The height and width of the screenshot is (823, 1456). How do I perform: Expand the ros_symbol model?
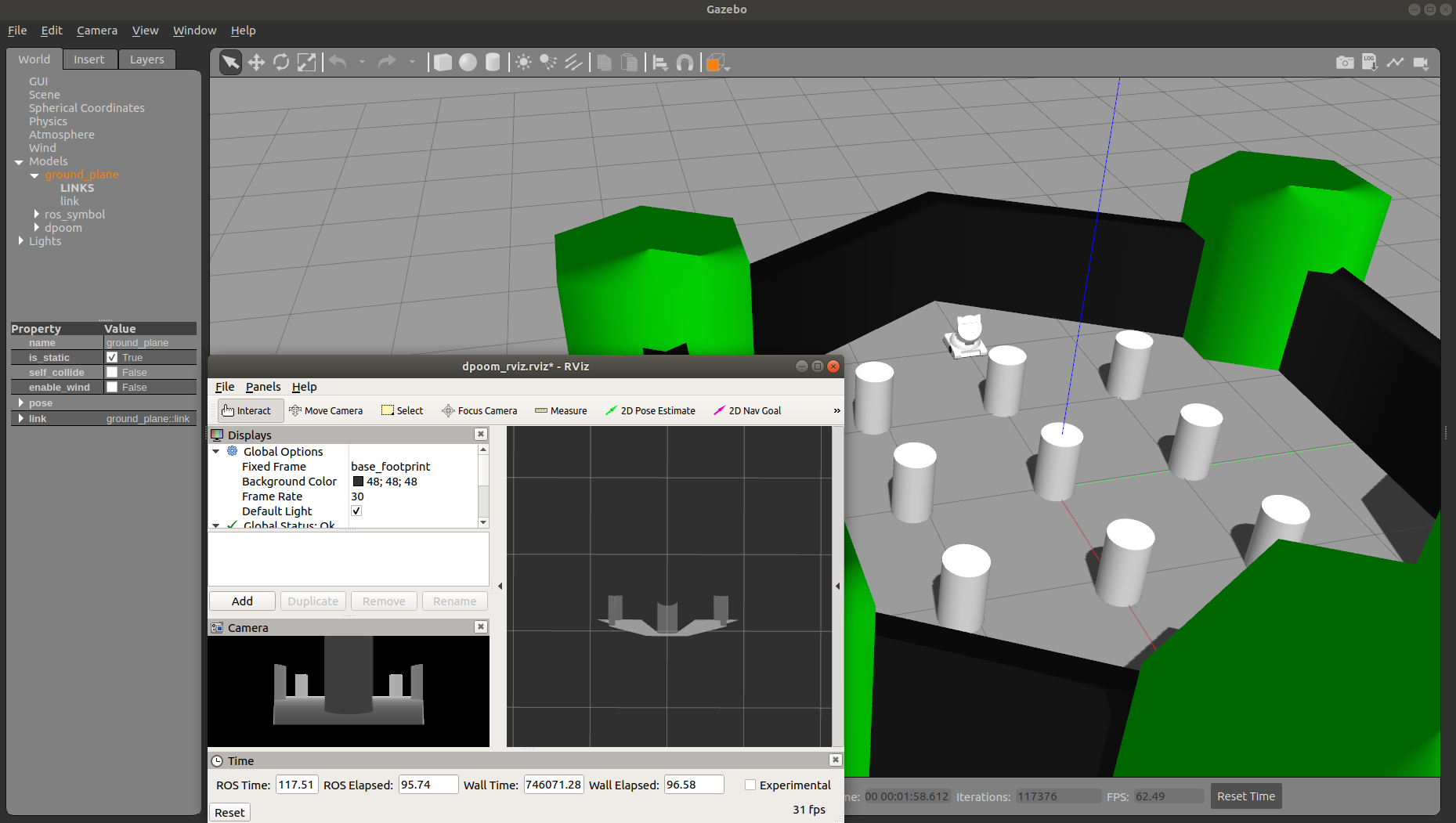pos(37,215)
